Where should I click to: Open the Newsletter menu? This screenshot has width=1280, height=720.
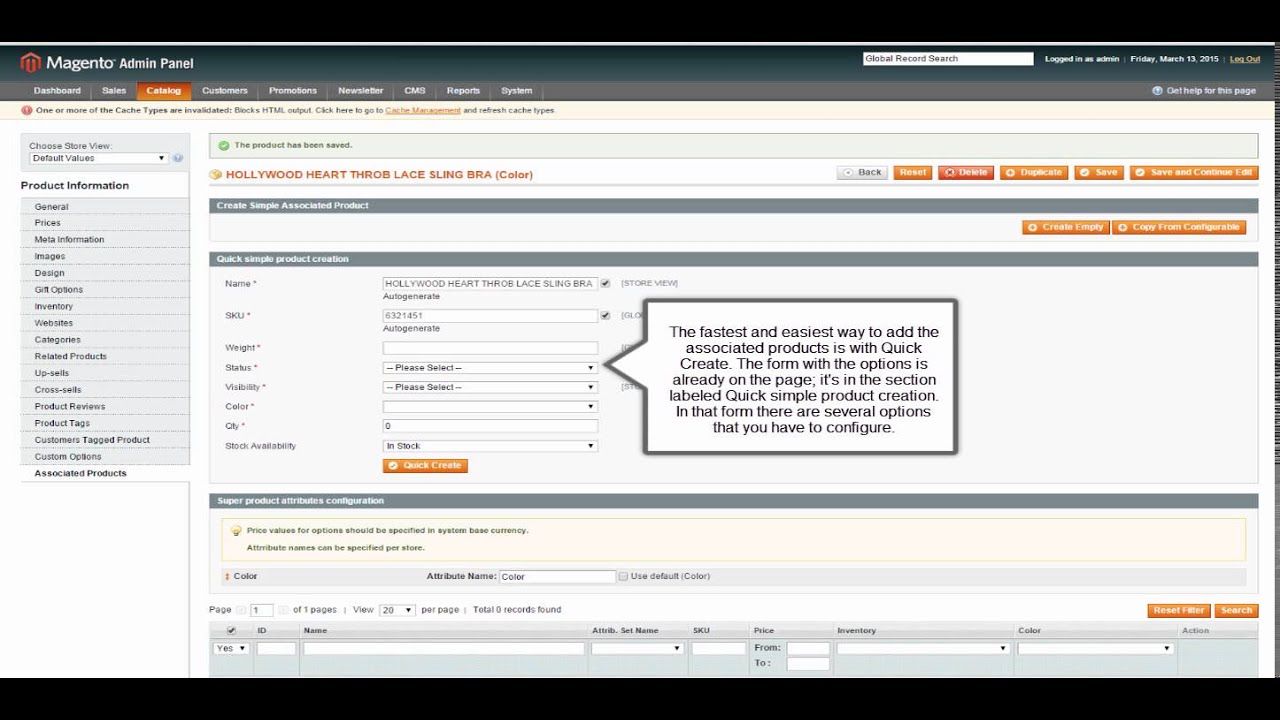pos(361,91)
